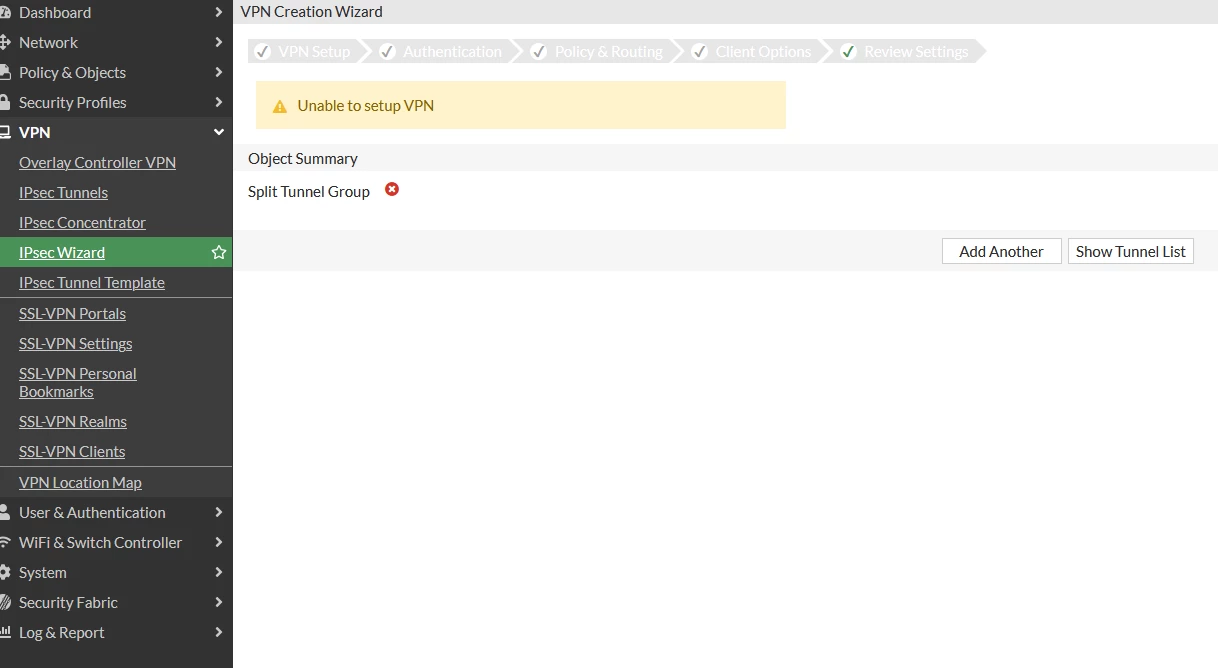The width and height of the screenshot is (1218, 668).
Task: Open IPsec Tunnel Template
Action: coord(92,283)
